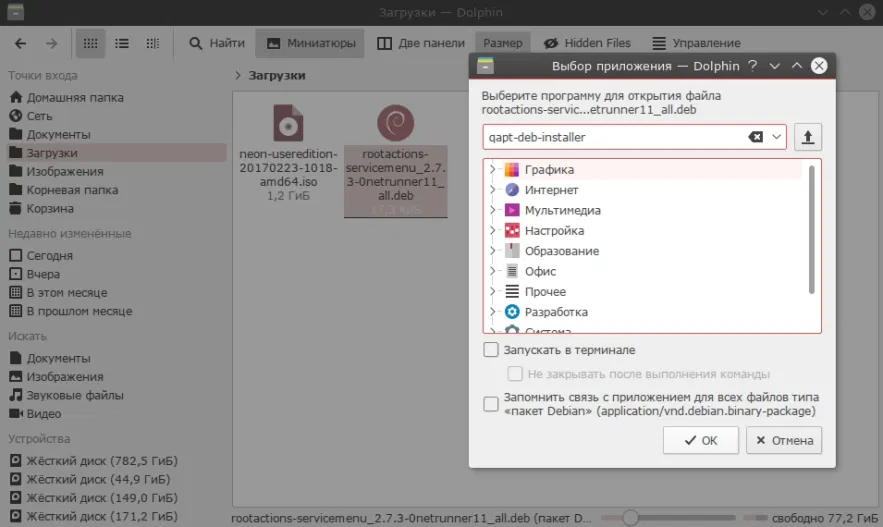Image resolution: width=883 pixels, height=527 pixels.
Task: Confirm with the OK button
Action: (701, 440)
